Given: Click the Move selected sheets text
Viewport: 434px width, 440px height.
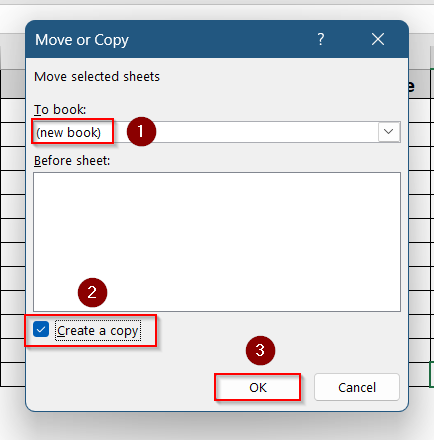Looking at the screenshot, I should (x=97, y=77).
